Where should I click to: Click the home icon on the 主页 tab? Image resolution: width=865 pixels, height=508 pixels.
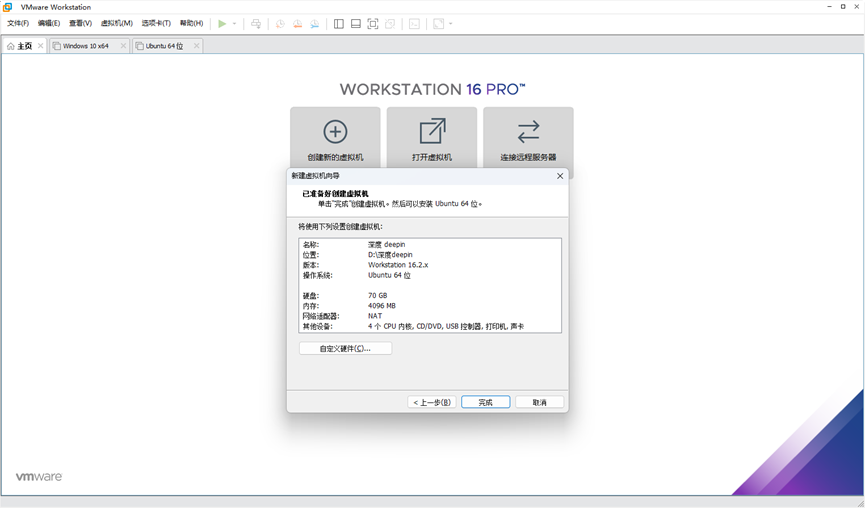10,46
